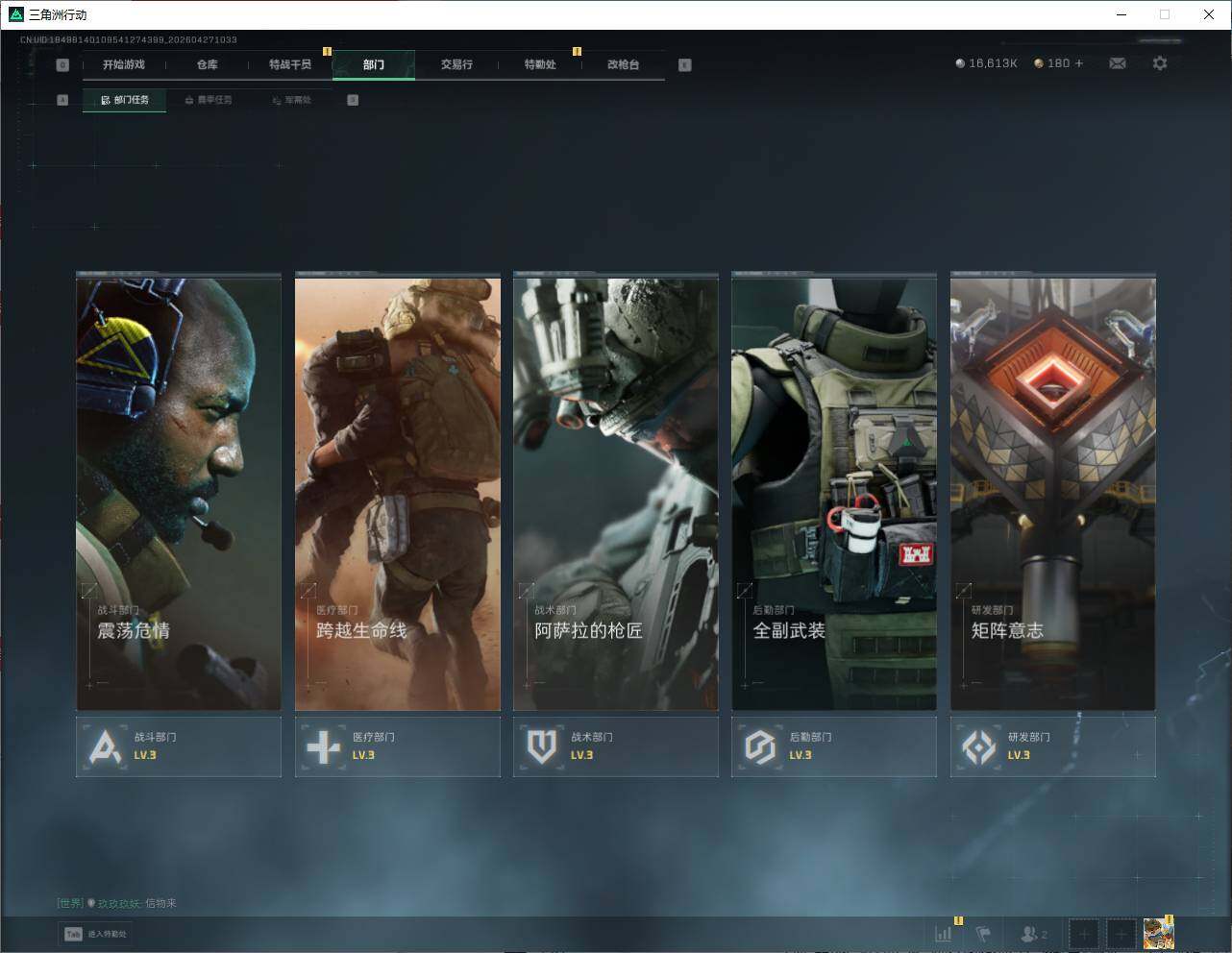Open the player avatar in bottom bar
Screen dimensions: 1232x953
pos(1158,934)
